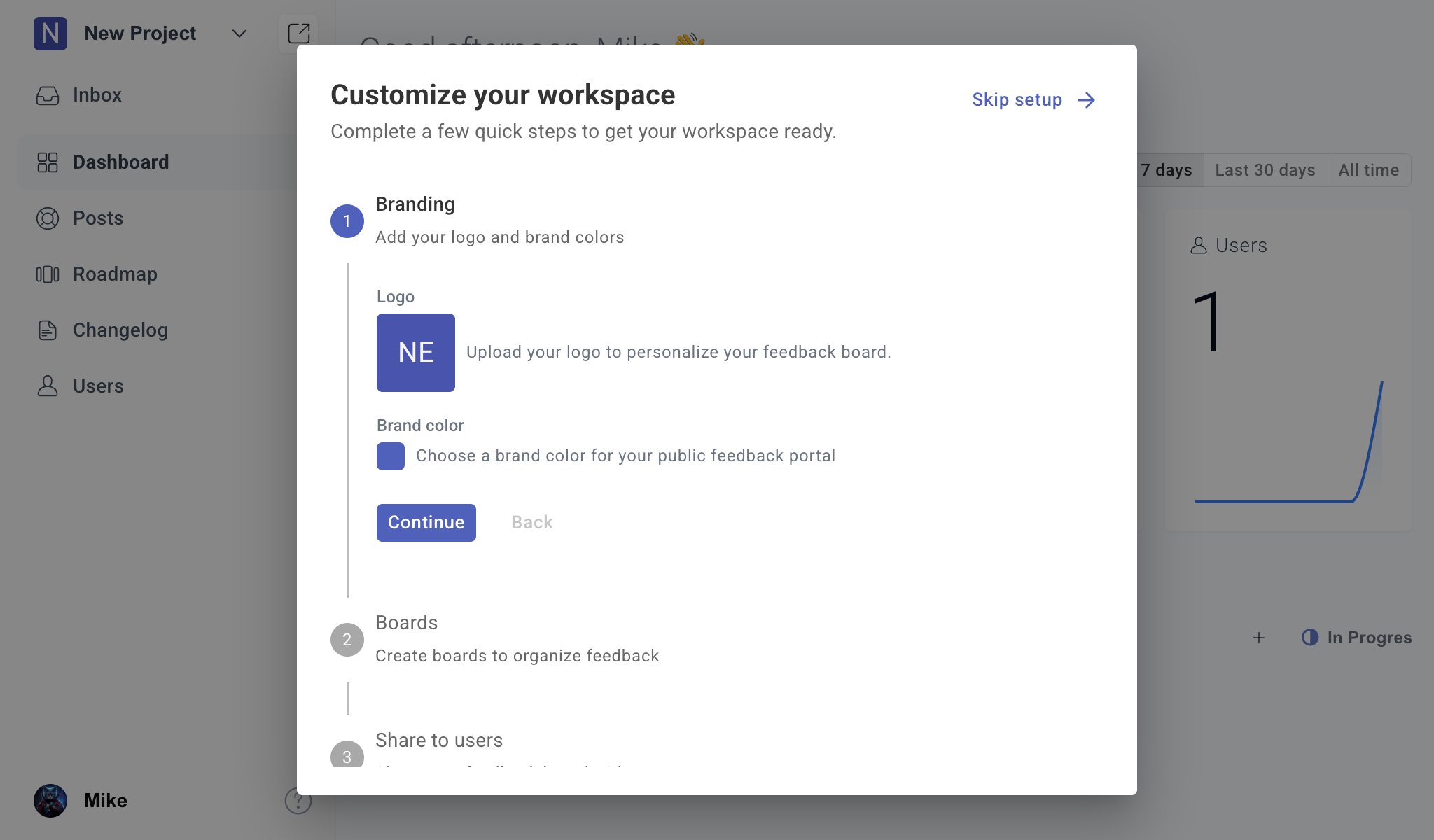Click the Skip setup link
Image resolution: width=1434 pixels, height=840 pixels.
pos(1033,100)
